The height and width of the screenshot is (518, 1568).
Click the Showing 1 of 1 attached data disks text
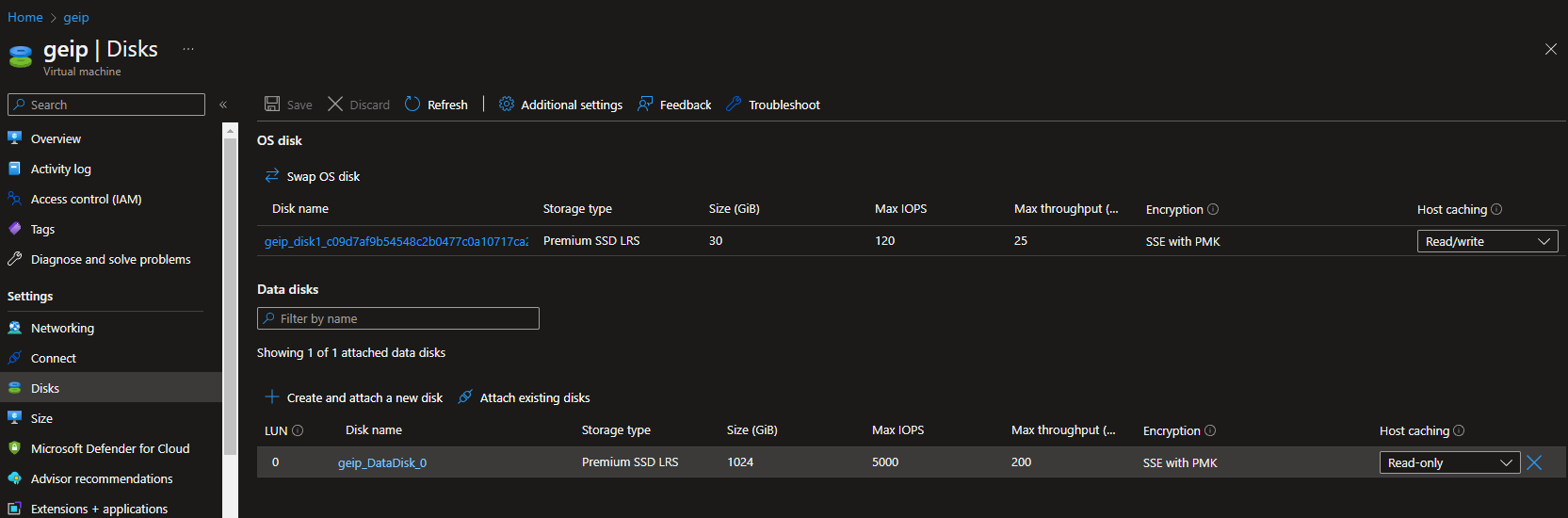(x=351, y=352)
